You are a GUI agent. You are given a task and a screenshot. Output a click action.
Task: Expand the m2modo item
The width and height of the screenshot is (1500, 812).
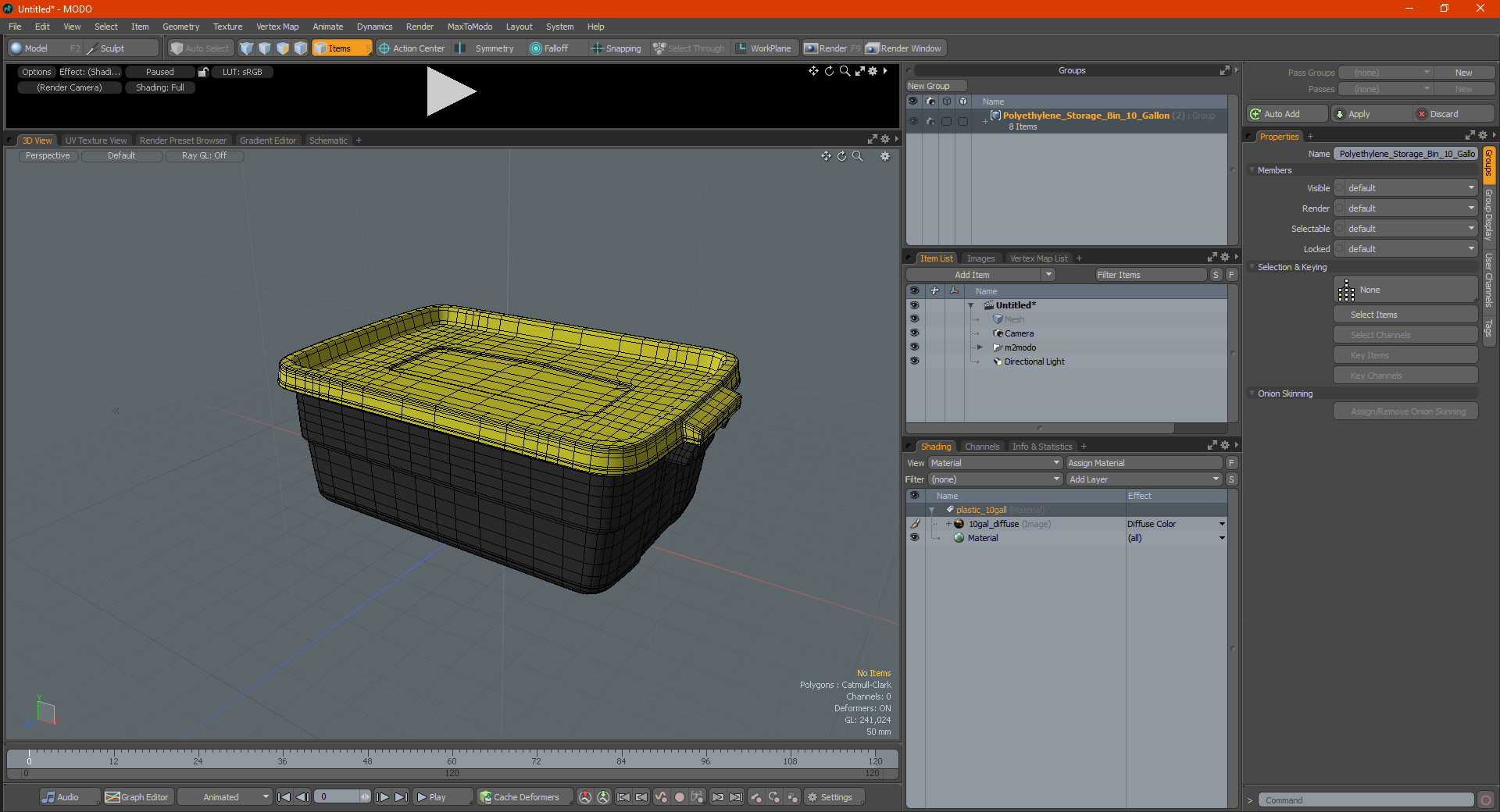pyautogui.click(x=980, y=347)
